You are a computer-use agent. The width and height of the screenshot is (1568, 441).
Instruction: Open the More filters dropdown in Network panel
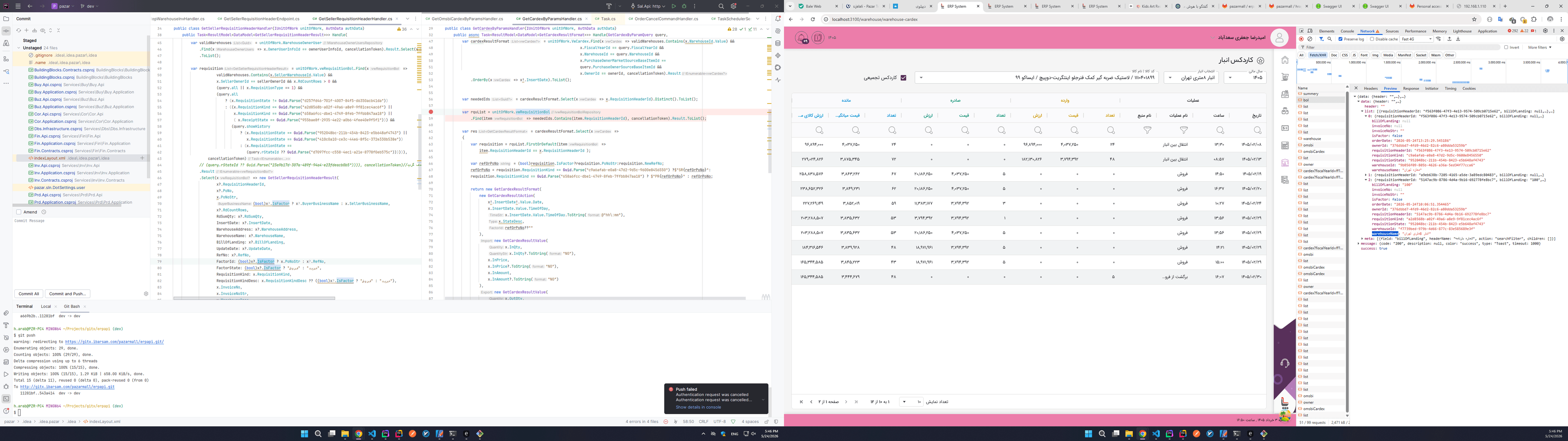point(1539,47)
